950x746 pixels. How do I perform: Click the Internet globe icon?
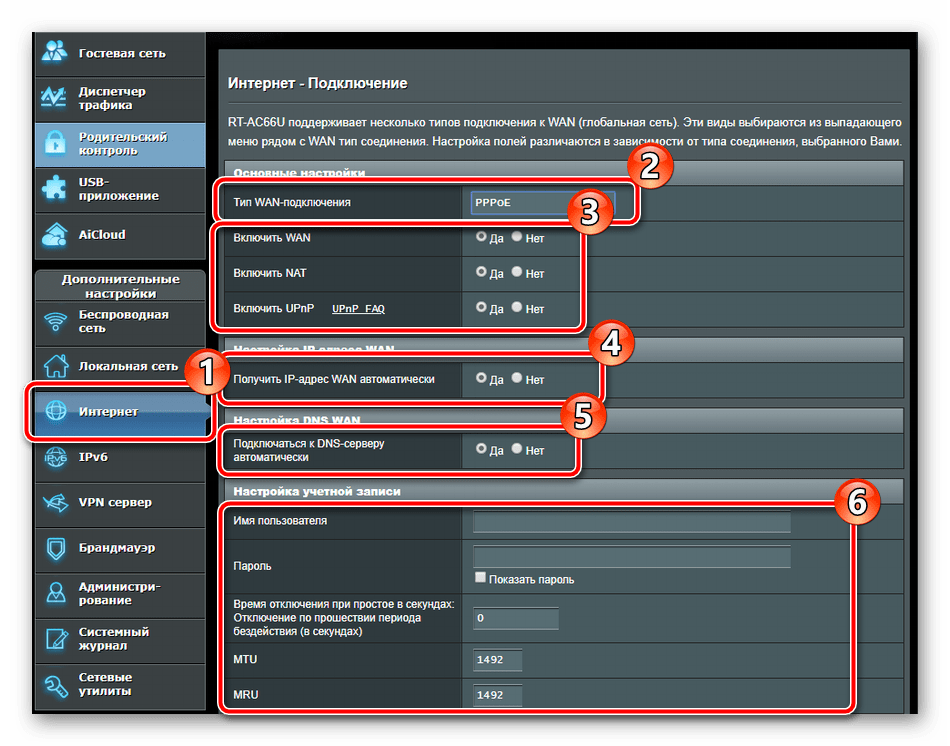click(x=56, y=411)
